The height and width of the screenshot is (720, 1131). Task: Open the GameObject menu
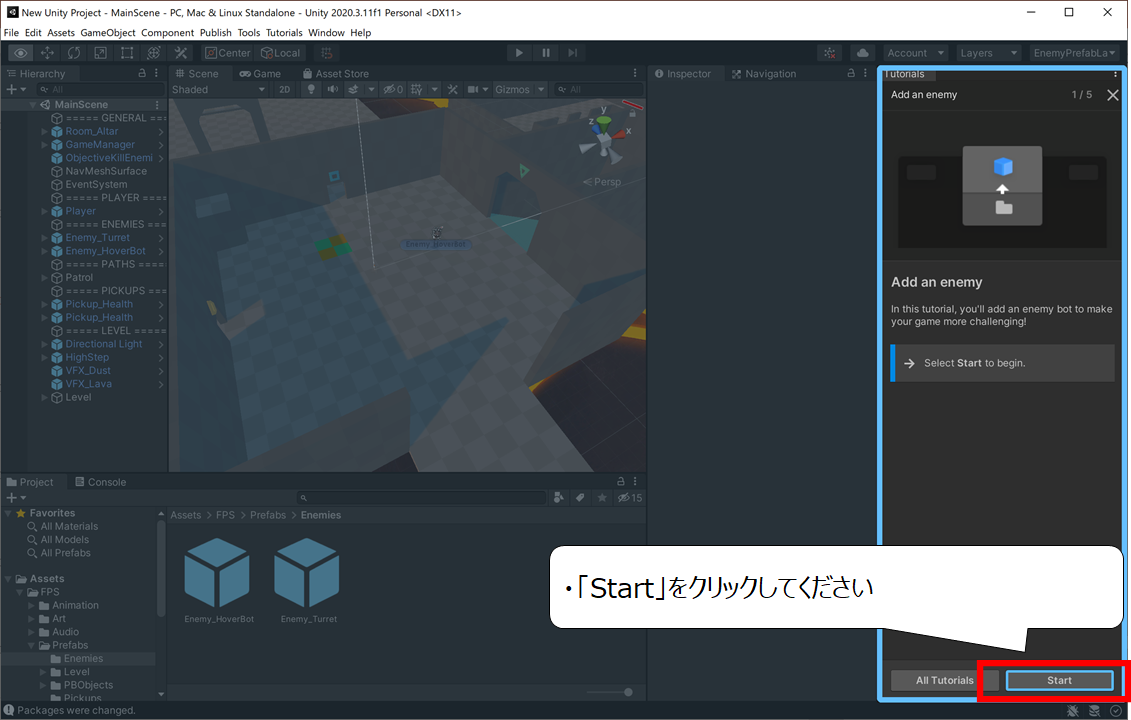[x=107, y=32]
